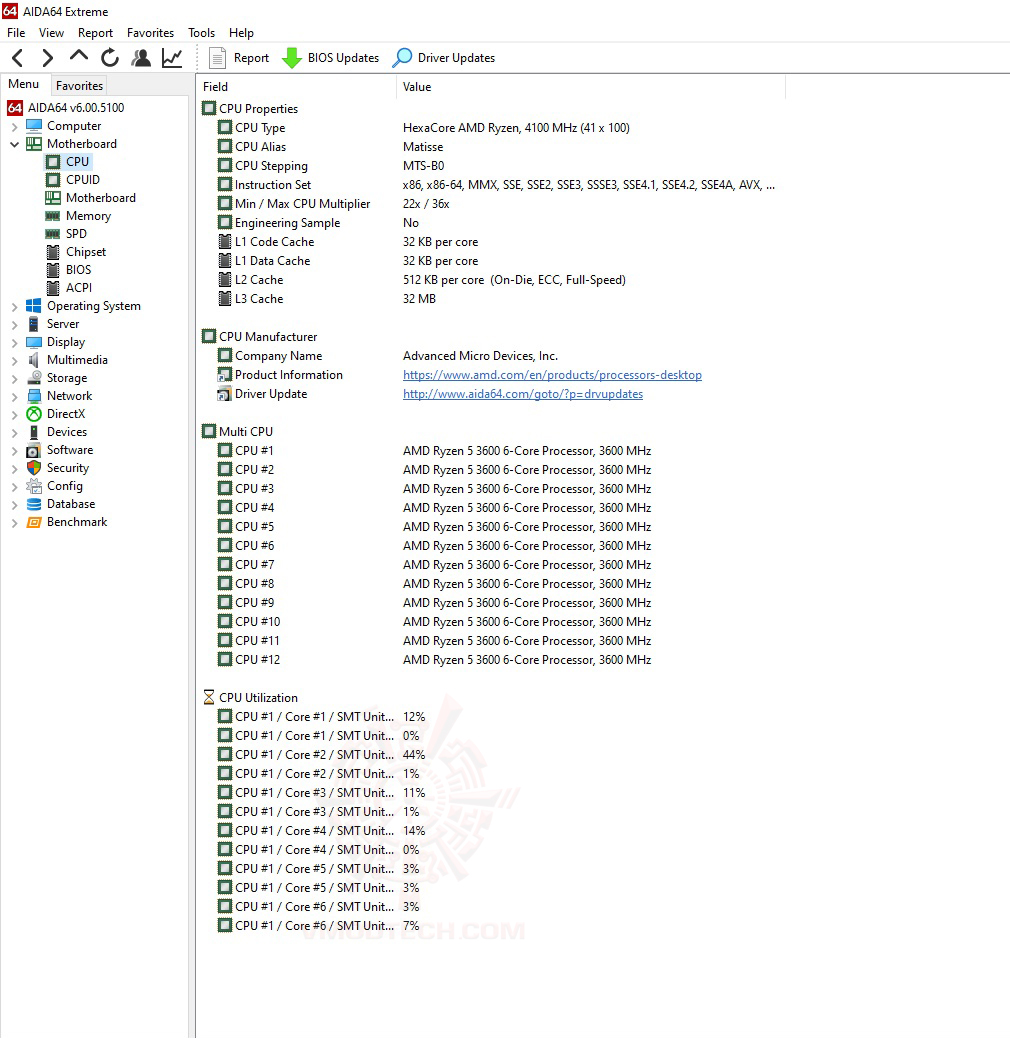Select the DirectX Xbox icon
This screenshot has height=1038, width=1010.
34,414
